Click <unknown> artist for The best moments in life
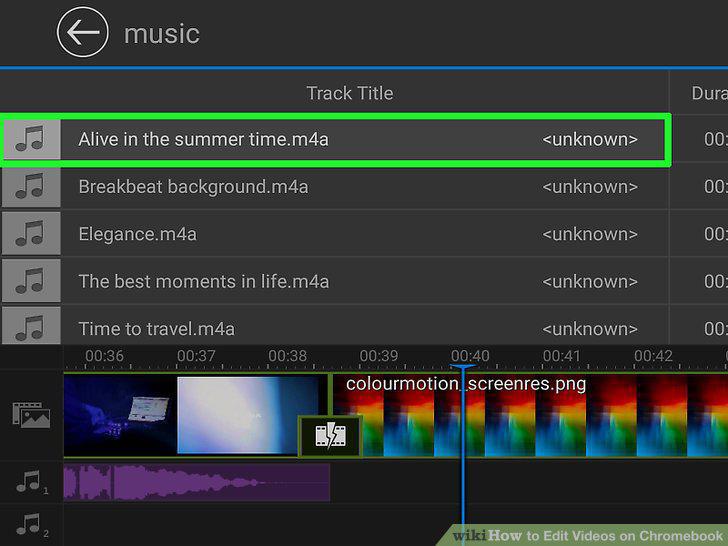728x546 pixels. [590, 281]
